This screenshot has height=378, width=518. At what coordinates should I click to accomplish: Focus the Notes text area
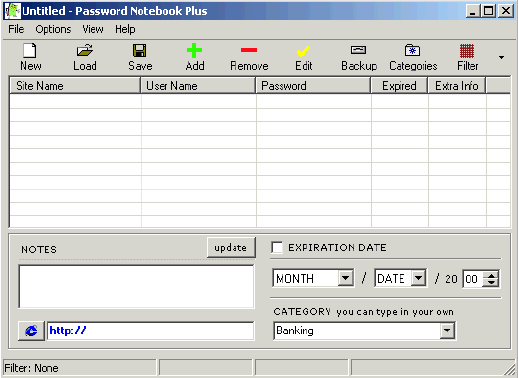136,287
